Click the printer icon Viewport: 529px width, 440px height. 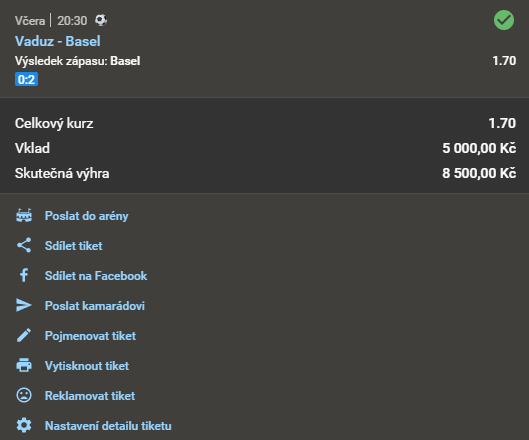pyautogui.click(x=24, y=365)
